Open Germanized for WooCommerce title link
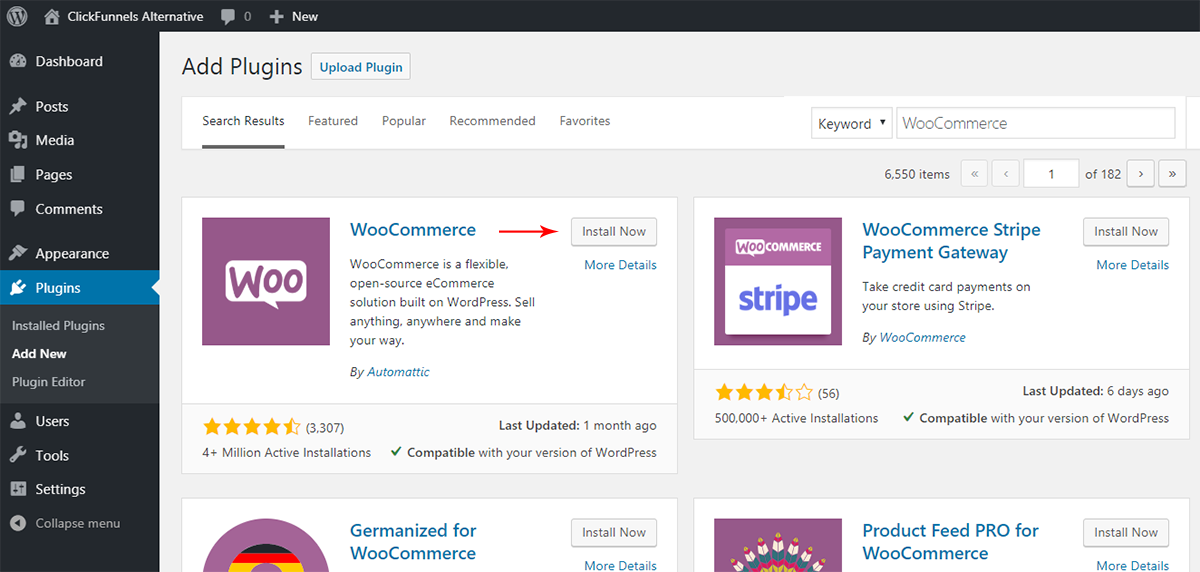Image resolution: width=1200 pixels, height=572 pixels. point(413,542)
